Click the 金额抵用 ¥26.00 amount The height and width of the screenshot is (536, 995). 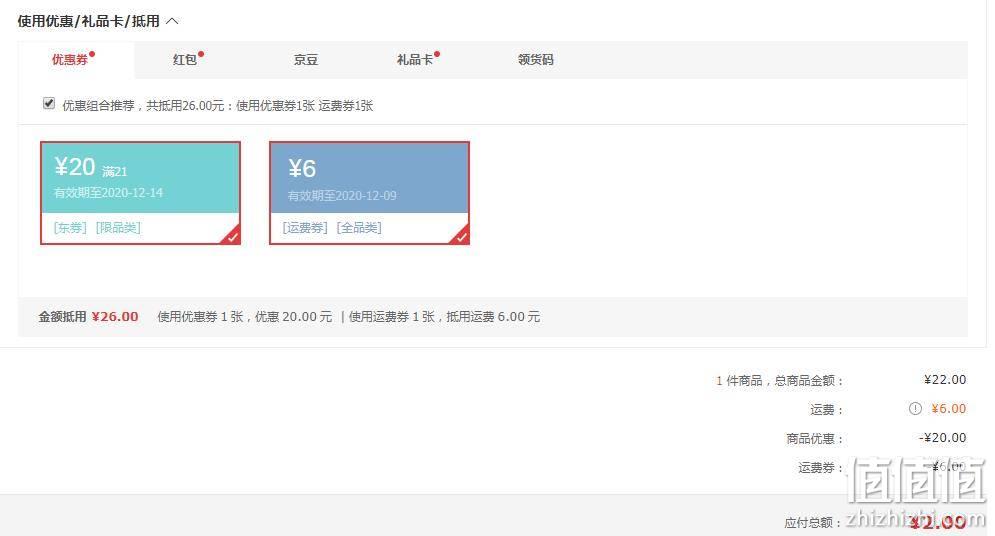coord(115,317)
